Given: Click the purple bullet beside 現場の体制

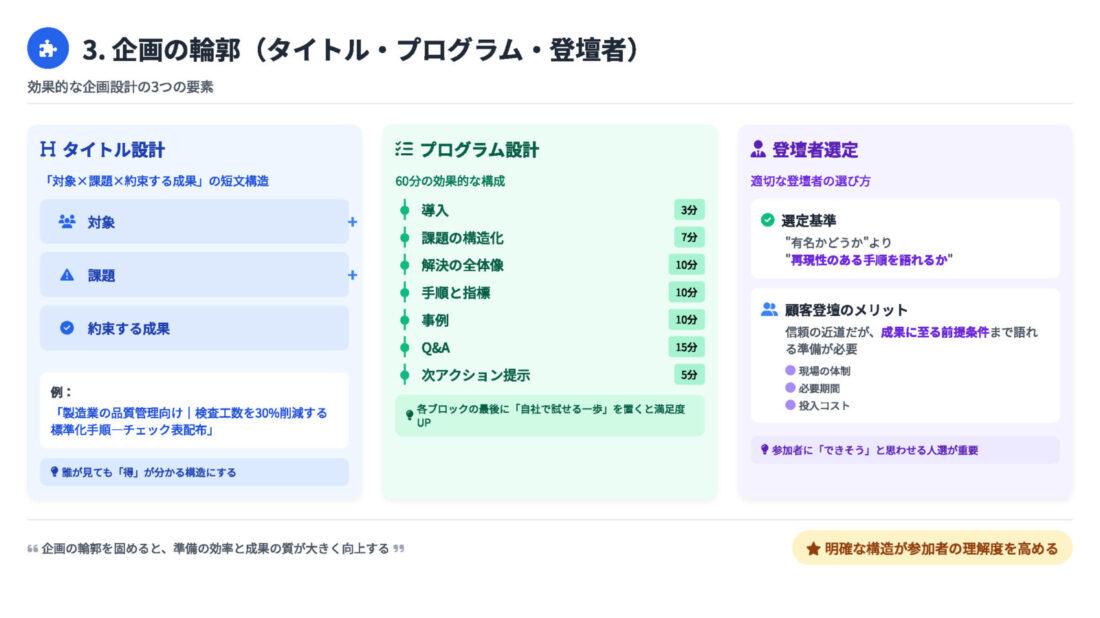Looking at the screenshot, I should pos(790,371).
